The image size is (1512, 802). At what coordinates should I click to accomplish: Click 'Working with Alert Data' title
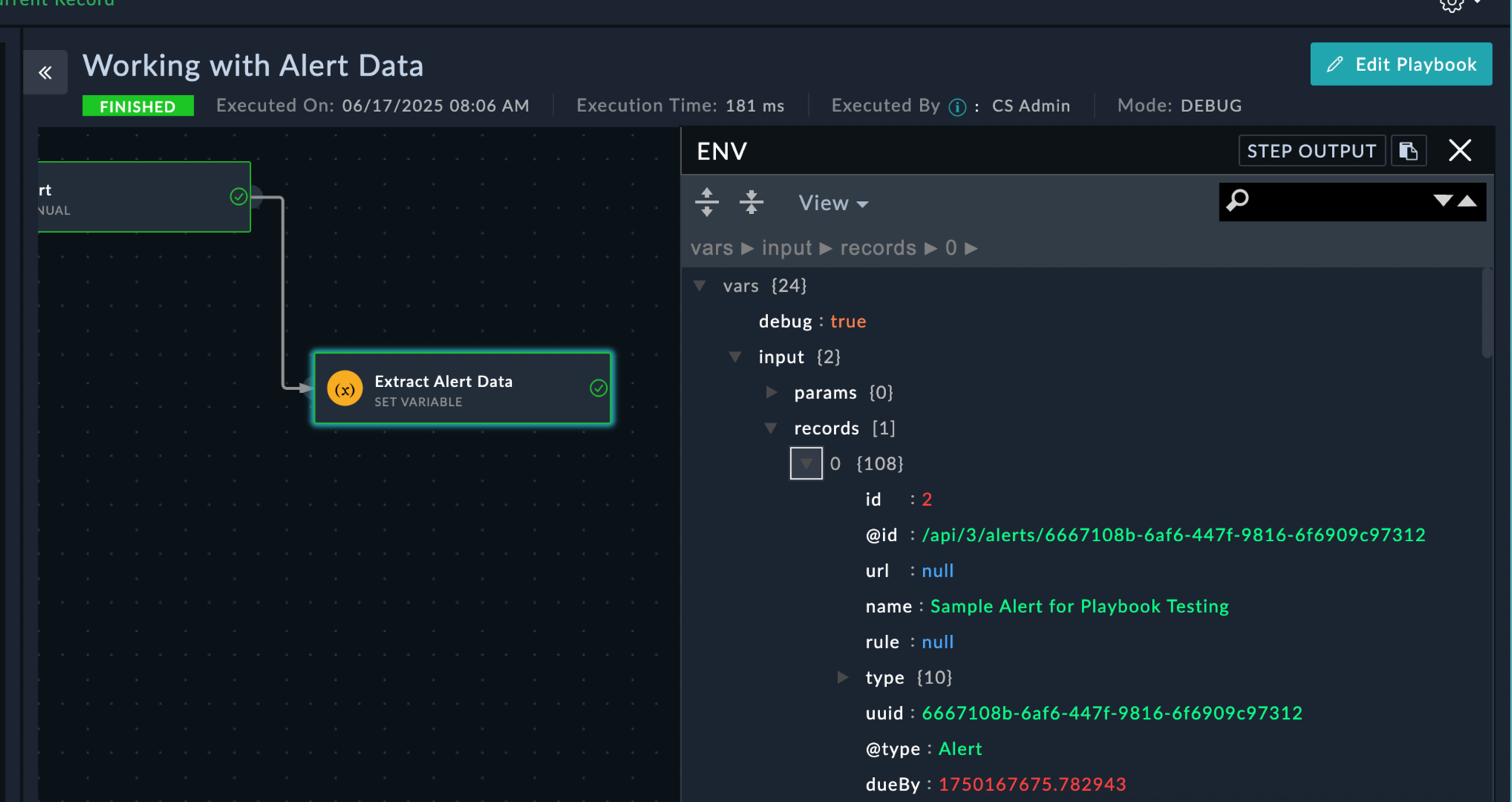point(253,66)
